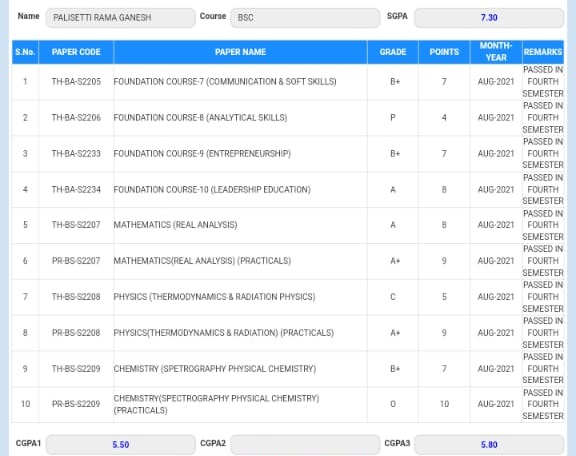Select paper code PR-BS-S2209 cell
Screen dimensions: 576x456
(76, 404)
